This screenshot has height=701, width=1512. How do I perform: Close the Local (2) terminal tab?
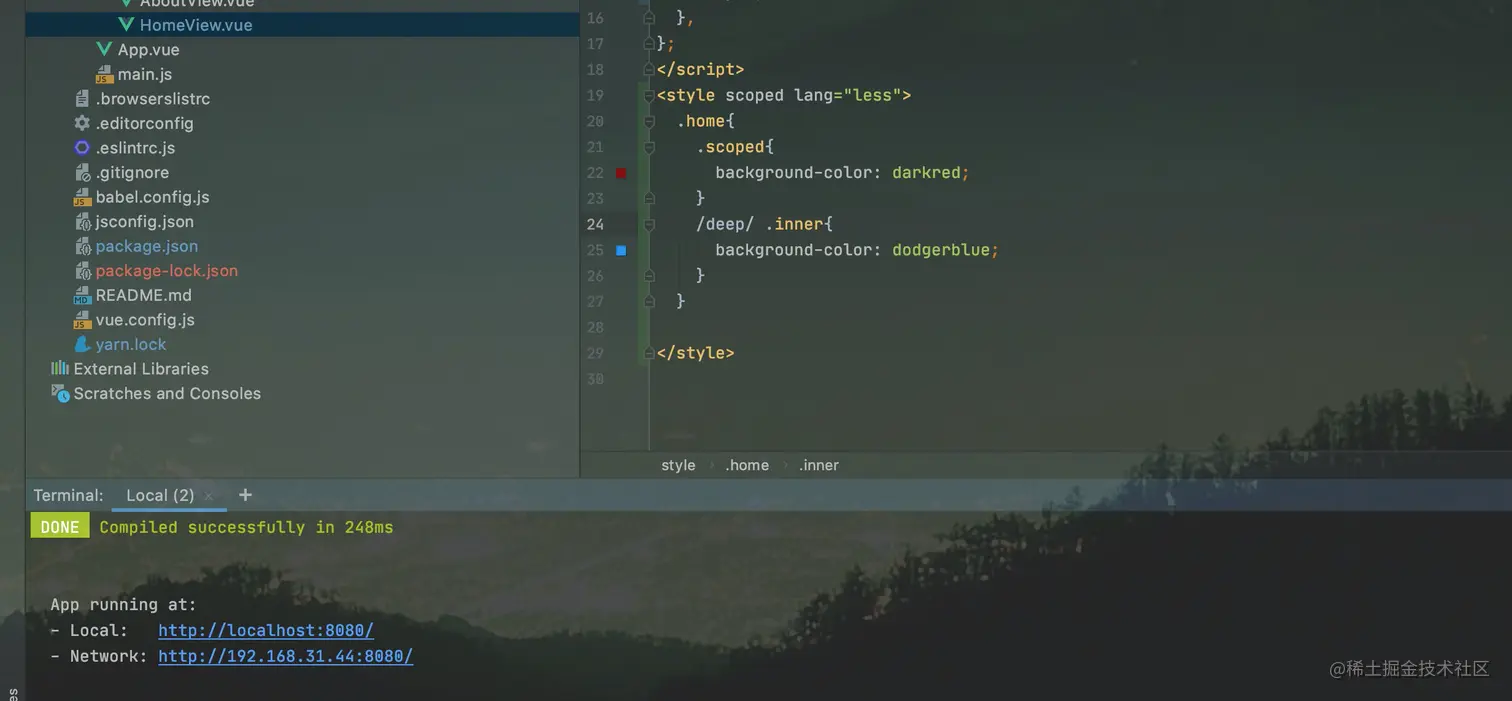pyautogui.click(x=209, y=496)
